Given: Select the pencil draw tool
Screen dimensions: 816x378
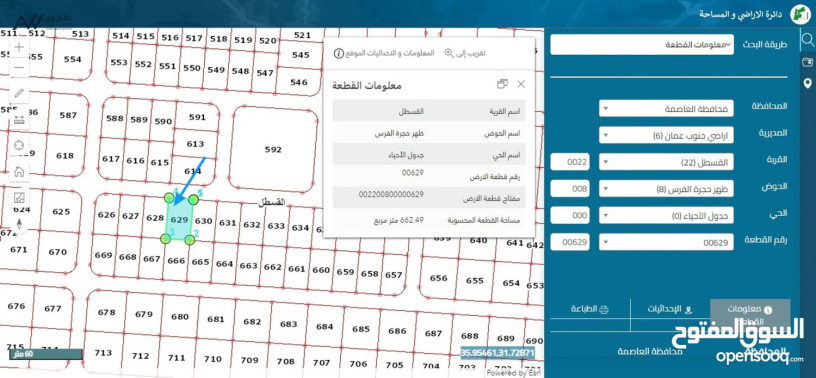Looking at the screenshot, I should [19, 94].
